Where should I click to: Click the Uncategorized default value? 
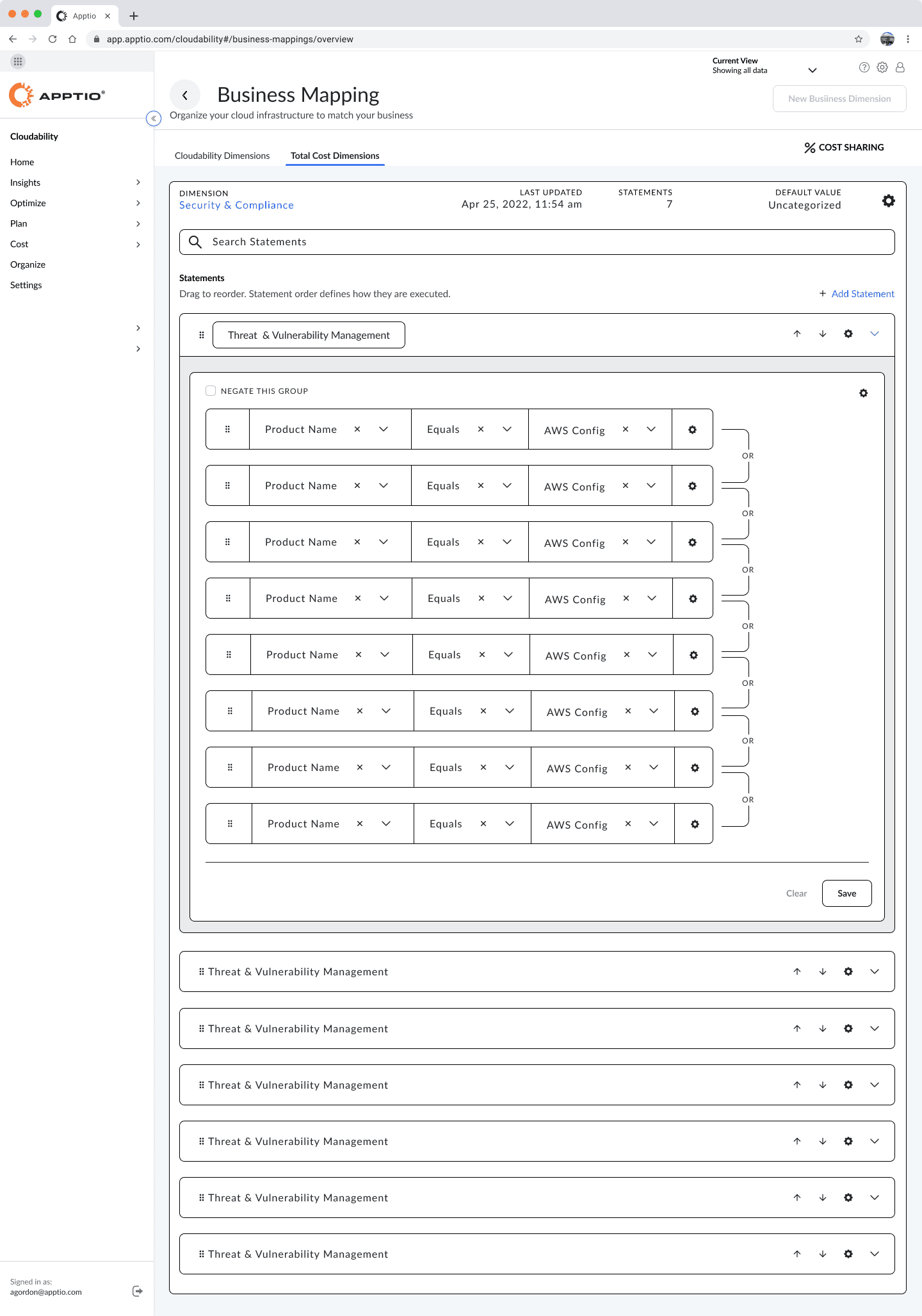pos(805,205)
